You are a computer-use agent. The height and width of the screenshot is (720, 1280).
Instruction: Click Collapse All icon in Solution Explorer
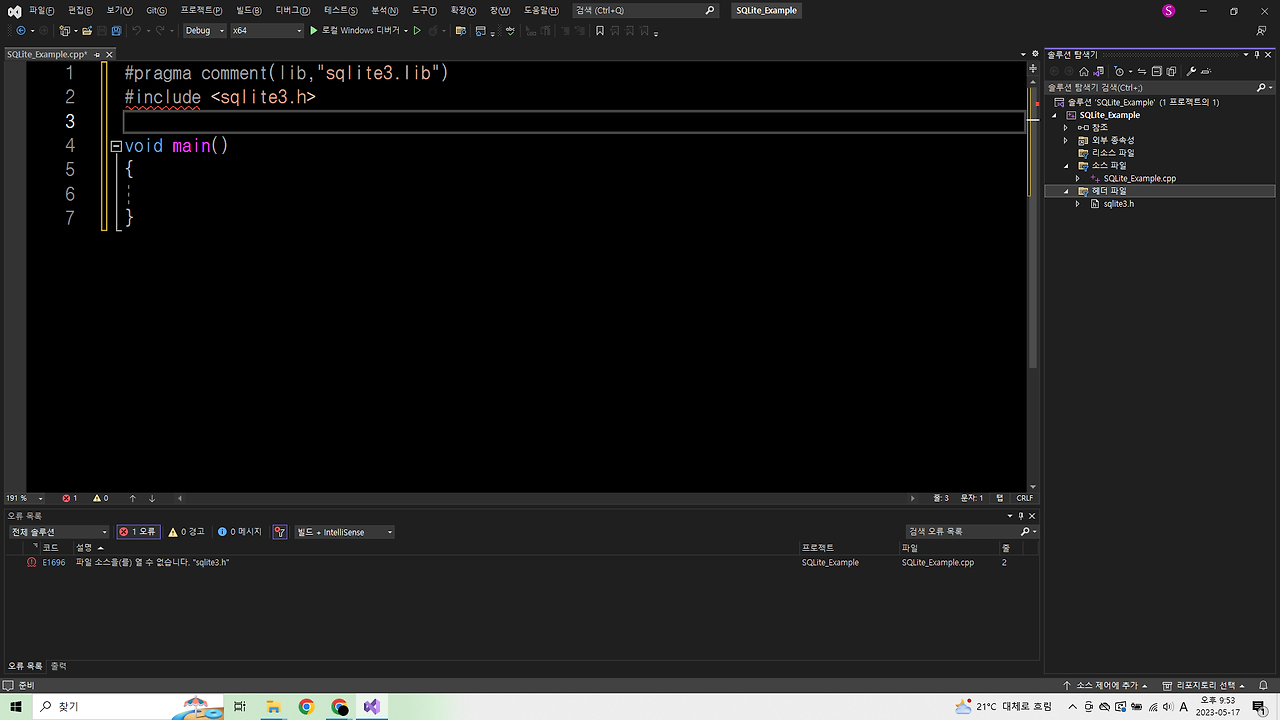tap(1157, 71)
